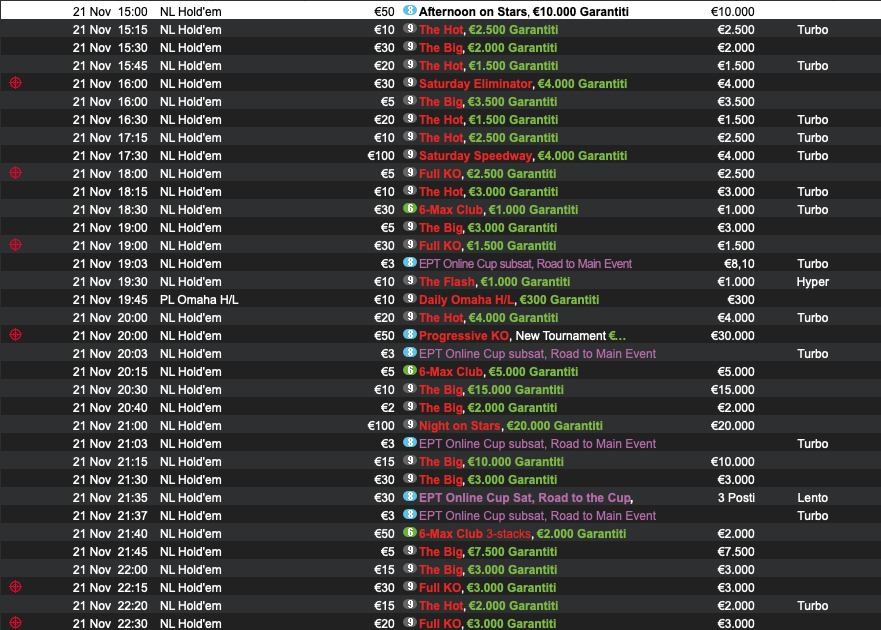Click the knockout target icon on the 18:00 Full KO row
Image resolution: width=881 pixels, height=630 pixels.
pyautogui.click(x=16, y=173)
